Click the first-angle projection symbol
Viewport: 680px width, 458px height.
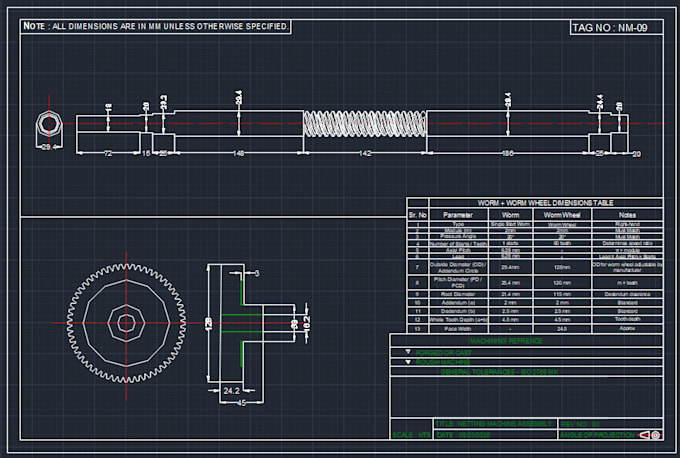(x=651, y=435)
